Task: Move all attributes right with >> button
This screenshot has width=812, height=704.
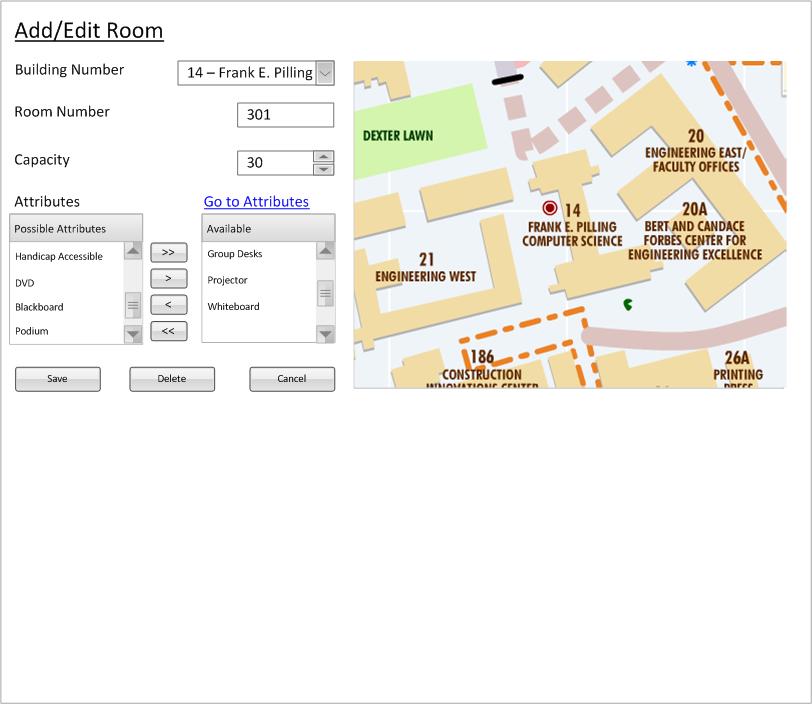Action: [x=168, y=253]
